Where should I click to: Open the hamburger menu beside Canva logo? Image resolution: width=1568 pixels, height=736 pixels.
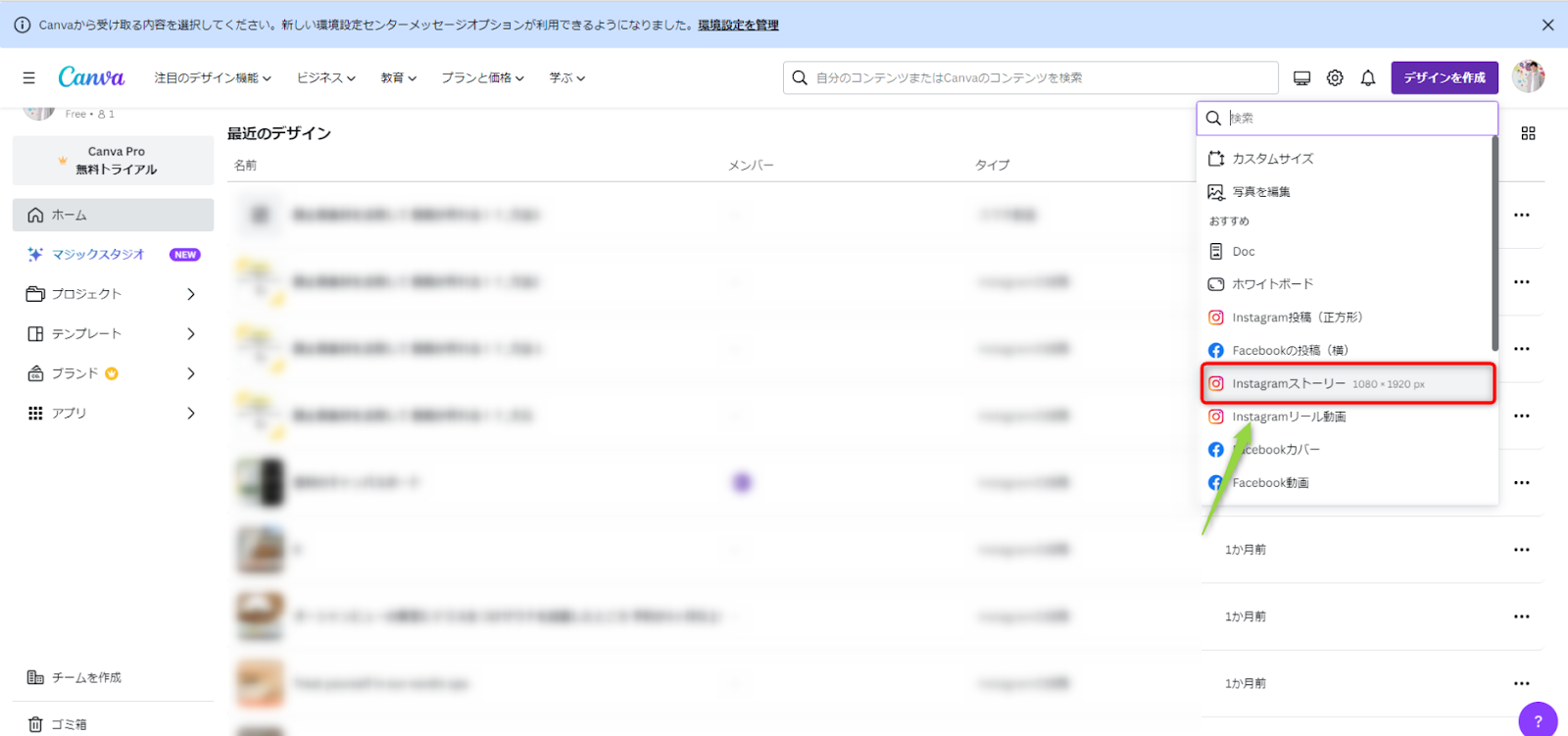pyautogui.click(x=28, y=77)
